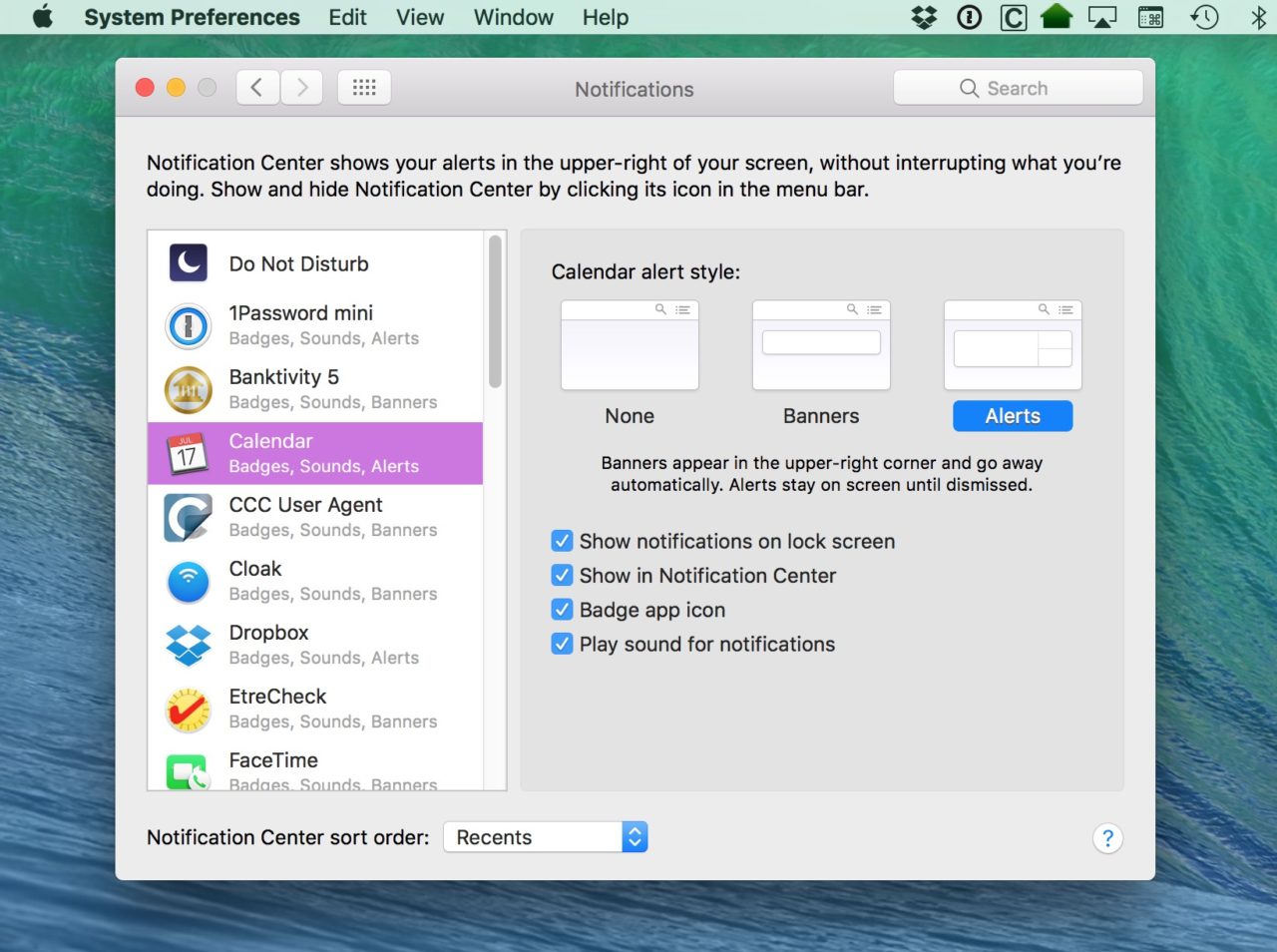Click the Calendar app icon
Screen dimensions: 1277x952
(x=188, y=454)
